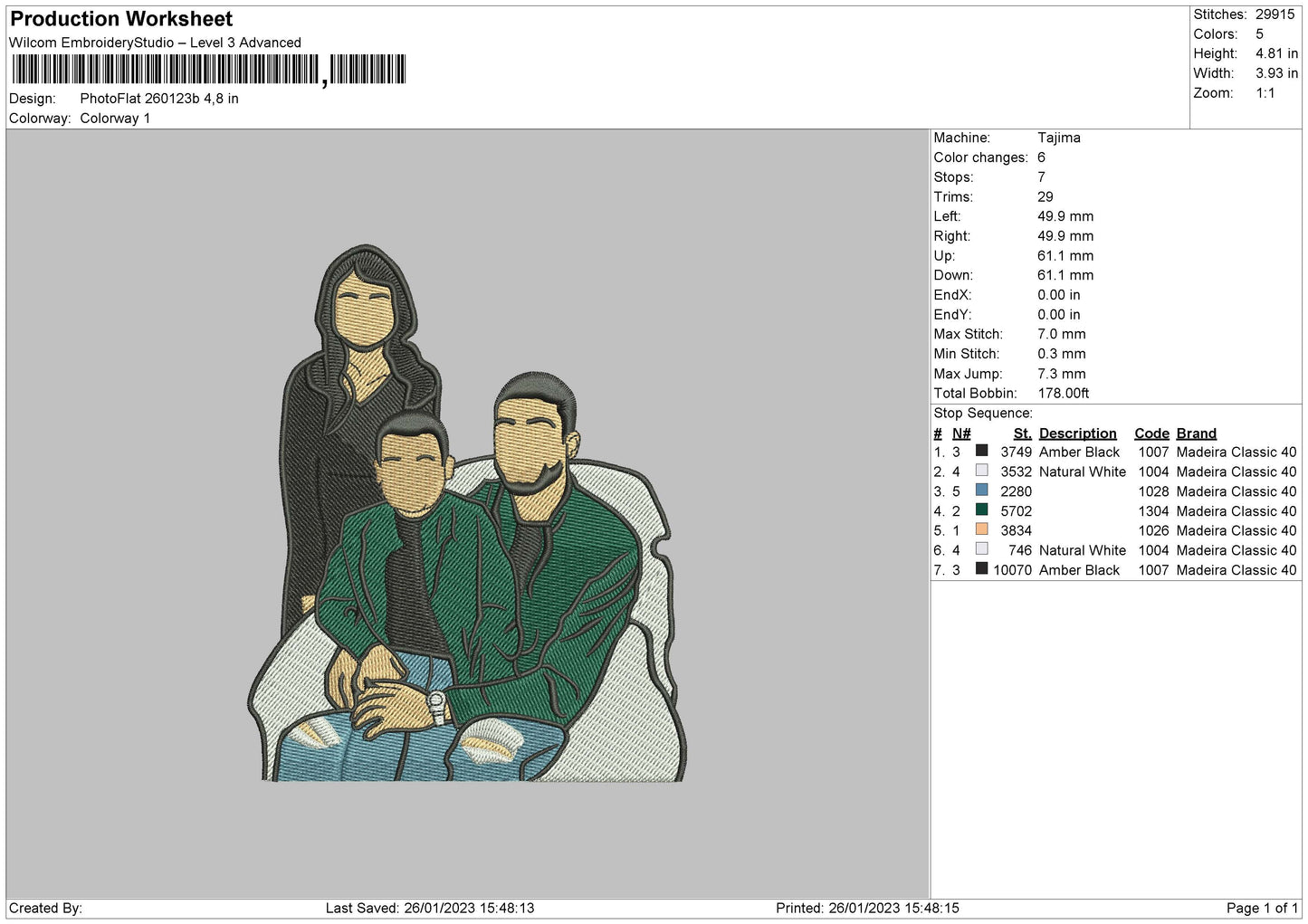Click the Stitches count 29915
This screenshot has height=924, width=1308.
pyautogui.click(x=1275, y=14)
